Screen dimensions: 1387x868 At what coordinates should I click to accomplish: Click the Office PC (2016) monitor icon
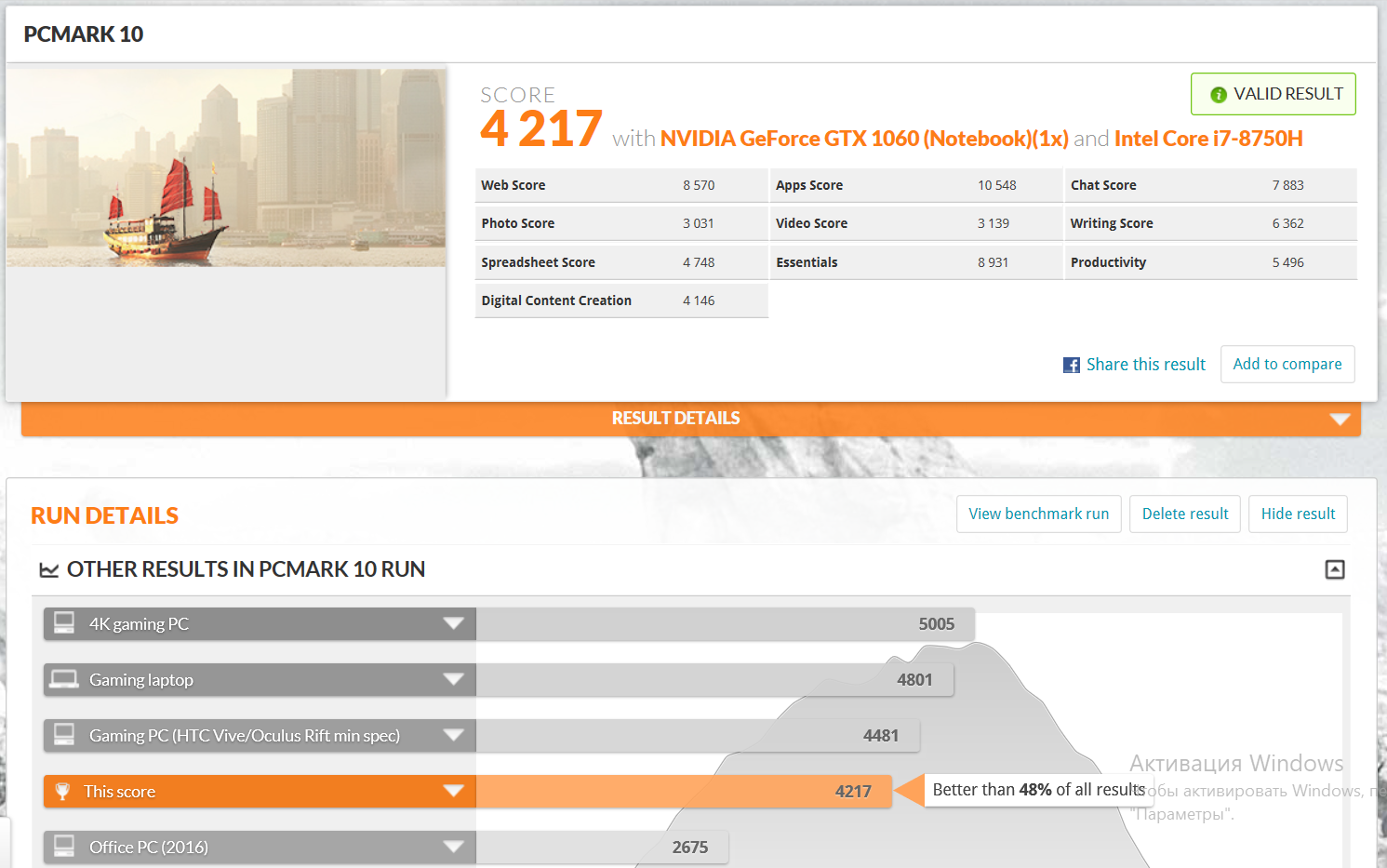tap(64, 847)
